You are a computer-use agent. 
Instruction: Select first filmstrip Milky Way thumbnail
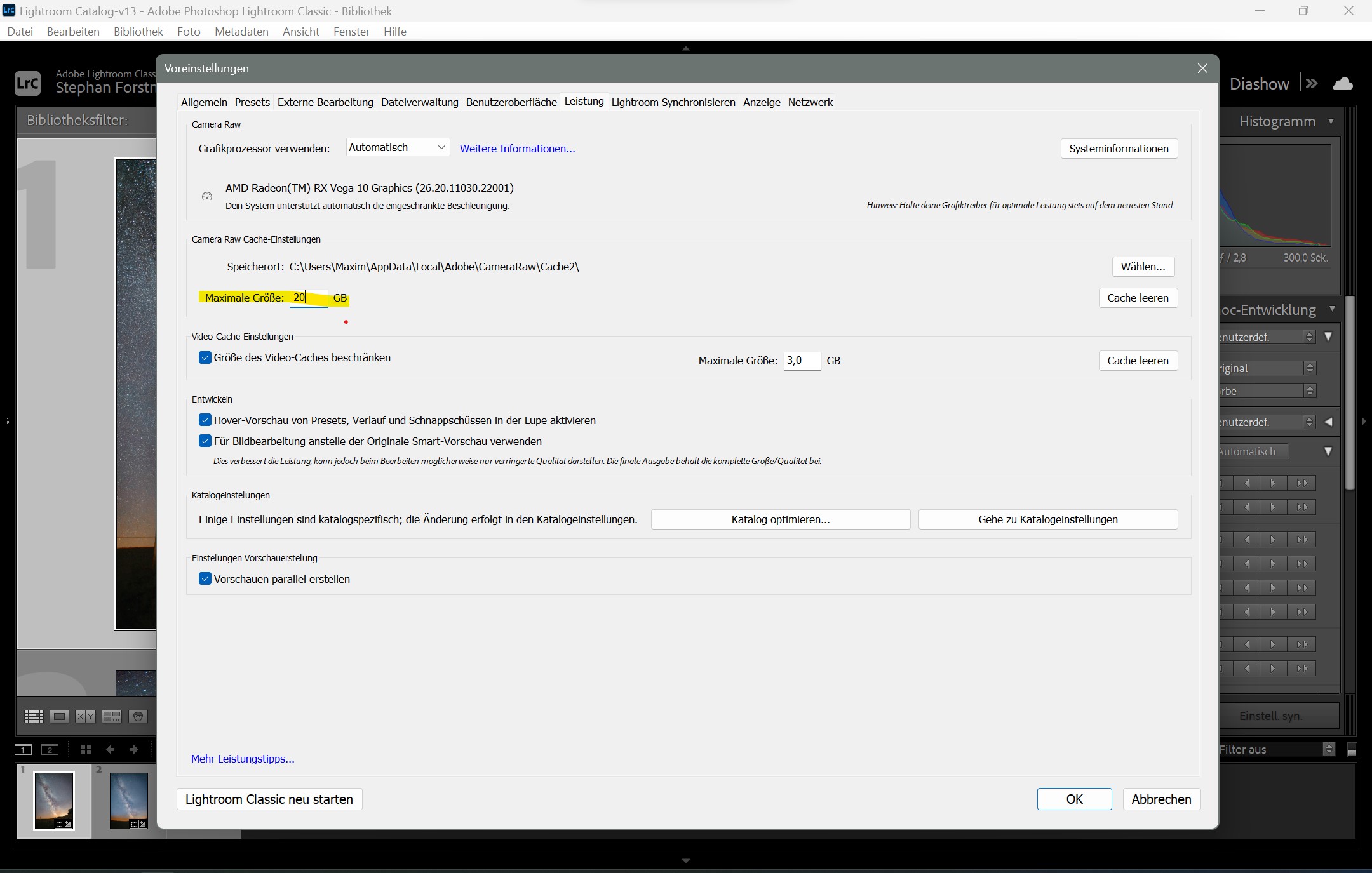point(54,800)
